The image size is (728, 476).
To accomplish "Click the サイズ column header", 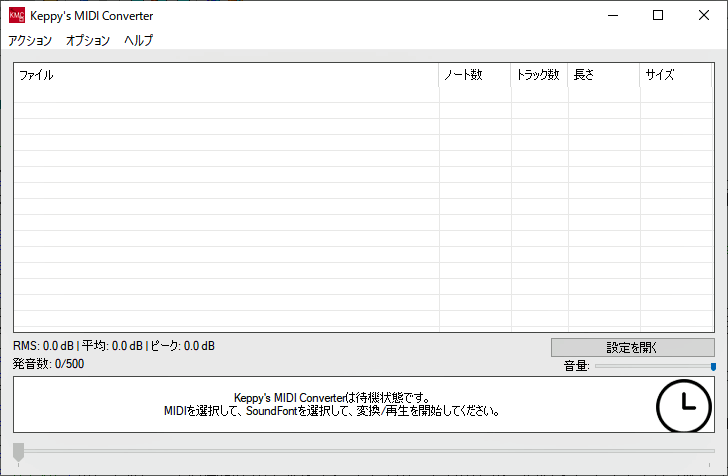I will coord(676,75).
